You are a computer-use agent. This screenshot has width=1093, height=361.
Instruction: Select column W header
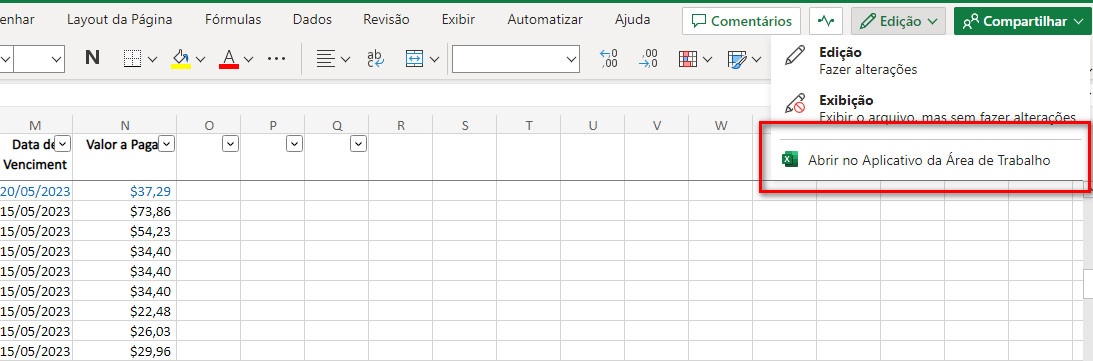[x=721, y=125]
